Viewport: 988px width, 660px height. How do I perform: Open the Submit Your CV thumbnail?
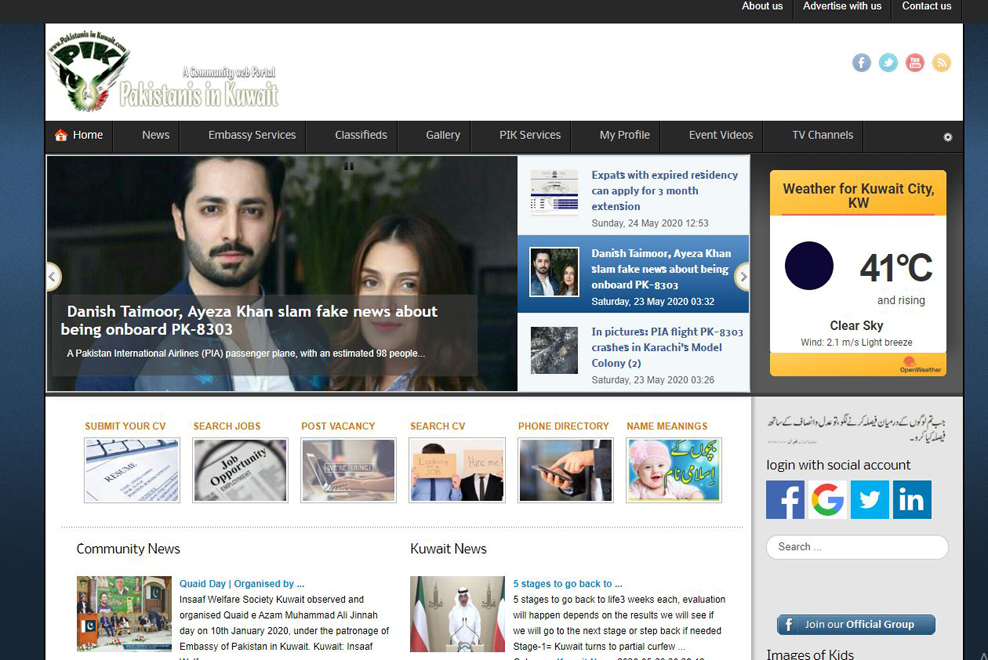coord(132,470)
